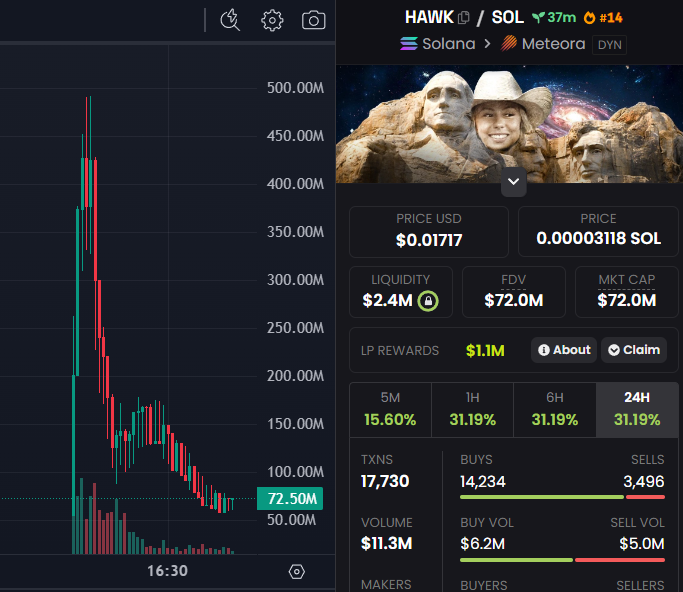The image size is (683, 592).
Task: Select the 5M timeframe tab
Action: click(x=390, y=409)
